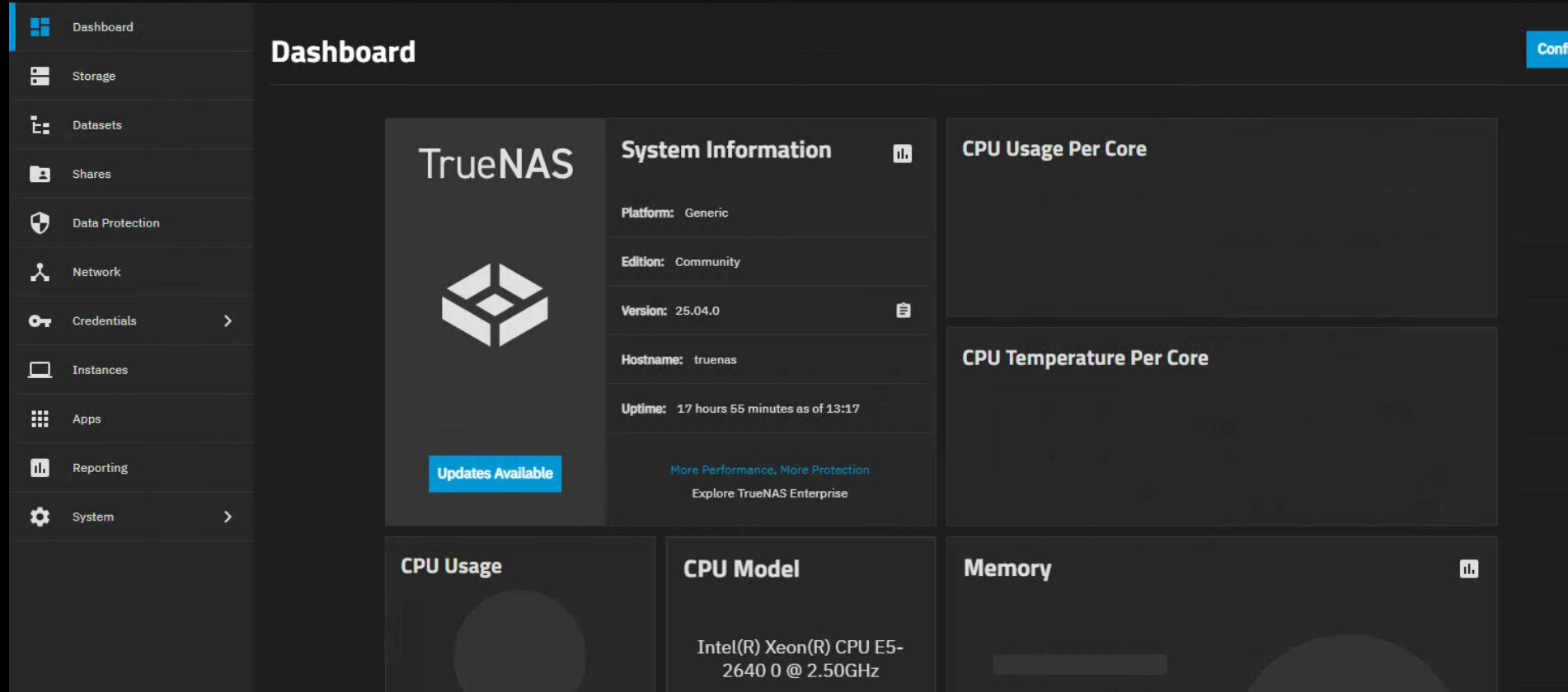This screenshot has width=1568, height=692.
Task: Click the Apps grid icon
Action: (40, 418)
